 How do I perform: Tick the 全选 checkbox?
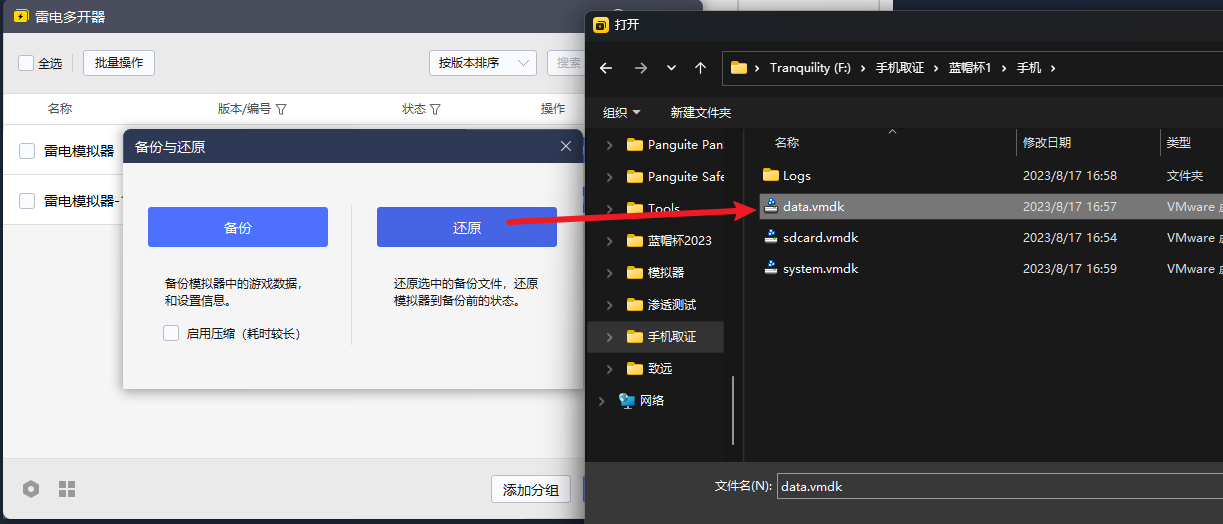(26, 63)
